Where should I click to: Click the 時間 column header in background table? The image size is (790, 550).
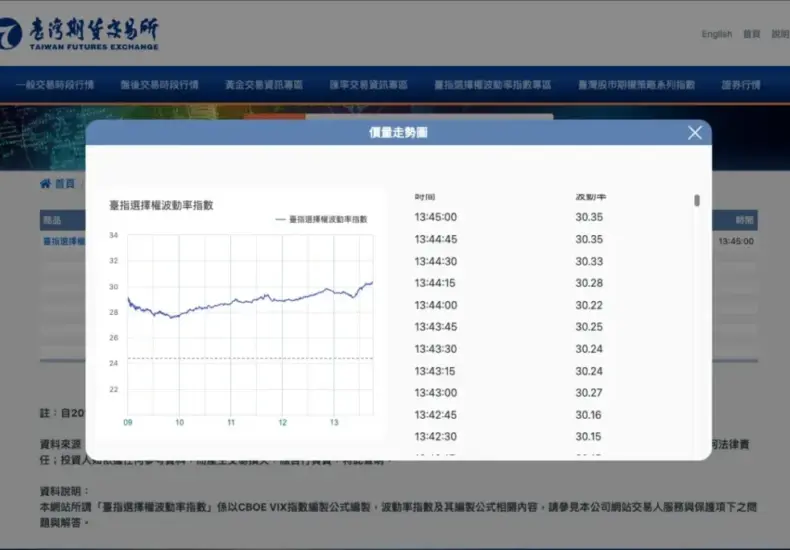pos(744,220)
